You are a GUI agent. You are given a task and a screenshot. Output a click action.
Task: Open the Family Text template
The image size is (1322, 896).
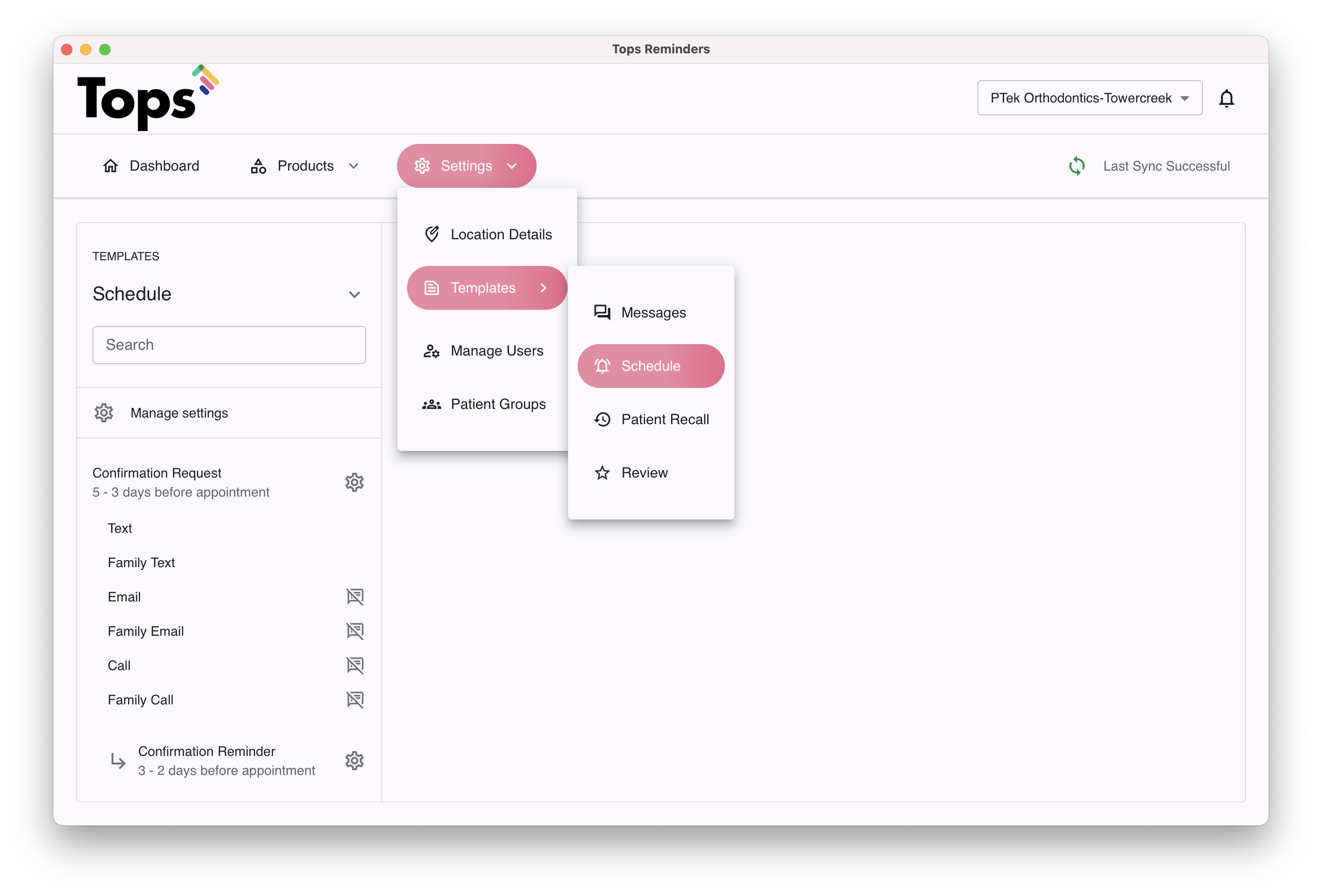click(x=141, y=563)
